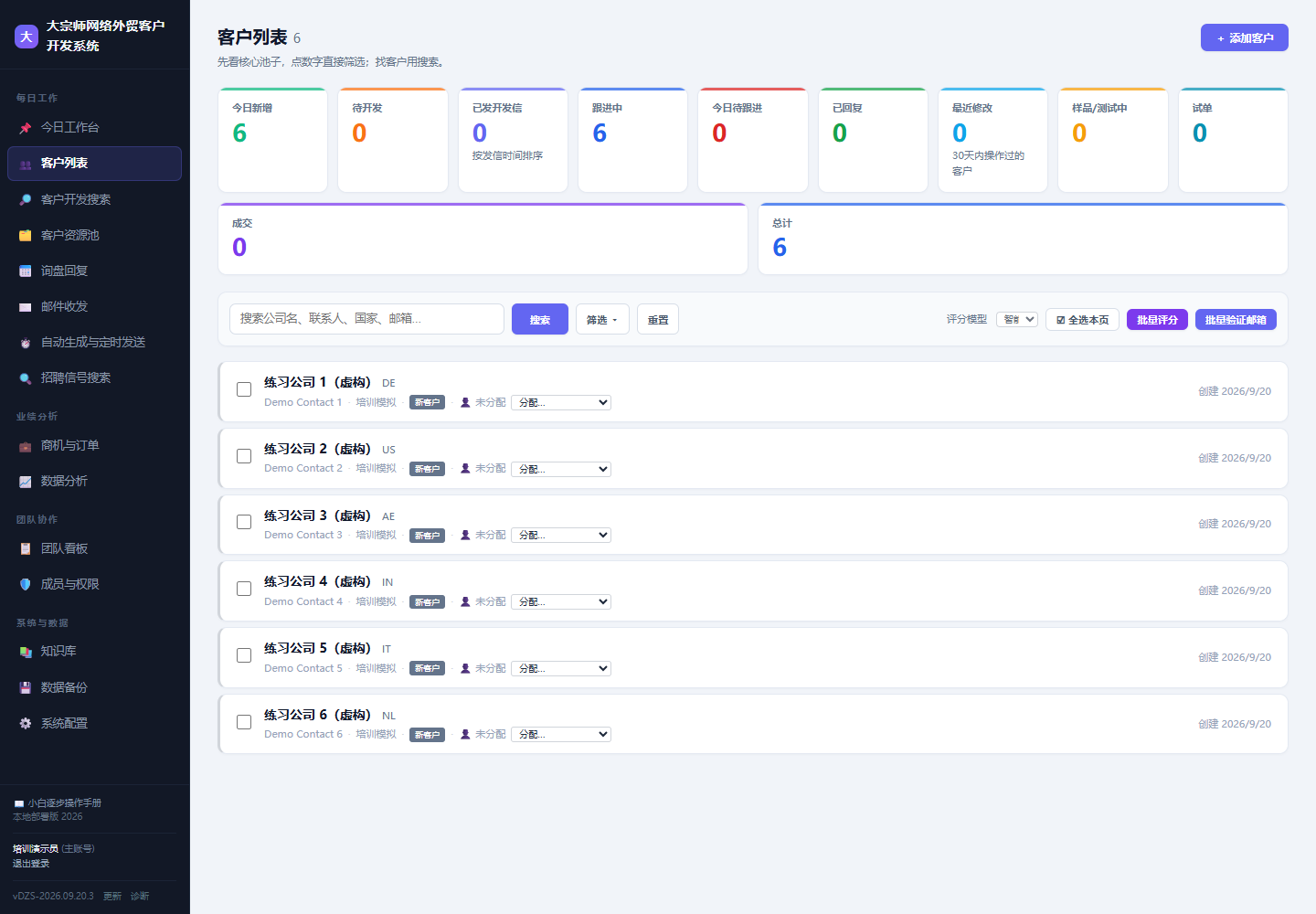The height and width of the screenshot is (914, 1316).
Task: Filter by the 已回复 stat card
Action: tap(873, 140)
